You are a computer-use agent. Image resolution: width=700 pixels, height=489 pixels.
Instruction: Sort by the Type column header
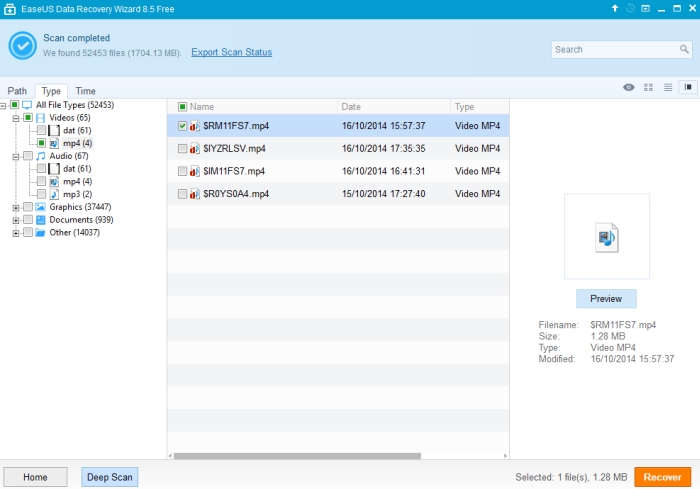480,107
